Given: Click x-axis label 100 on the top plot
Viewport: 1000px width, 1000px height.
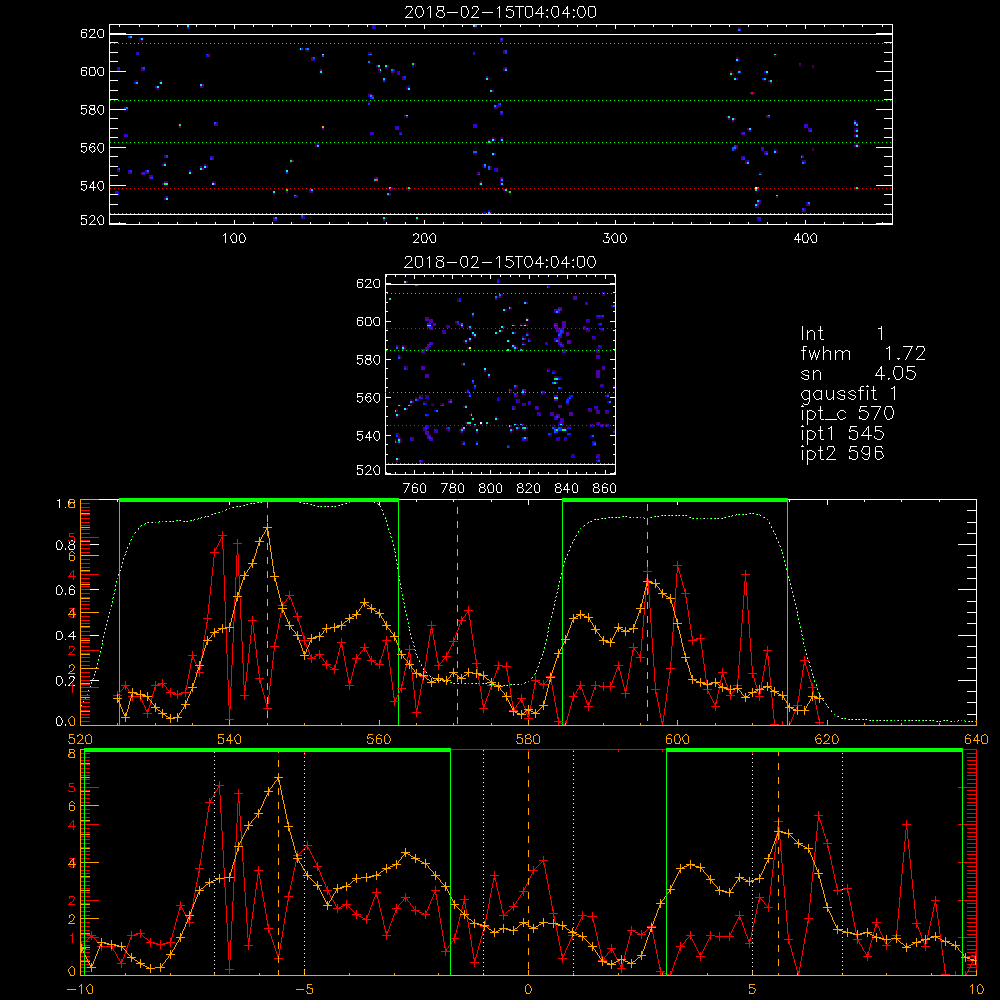Looking at the screenshot, I should 234,239.
